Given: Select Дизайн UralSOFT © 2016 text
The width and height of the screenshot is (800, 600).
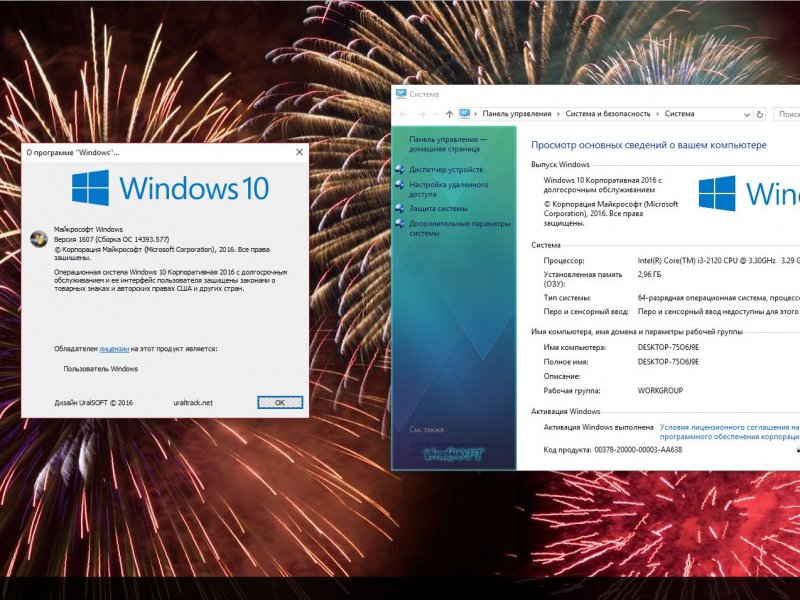Looking at the screenshot, I should pos(93,403).
